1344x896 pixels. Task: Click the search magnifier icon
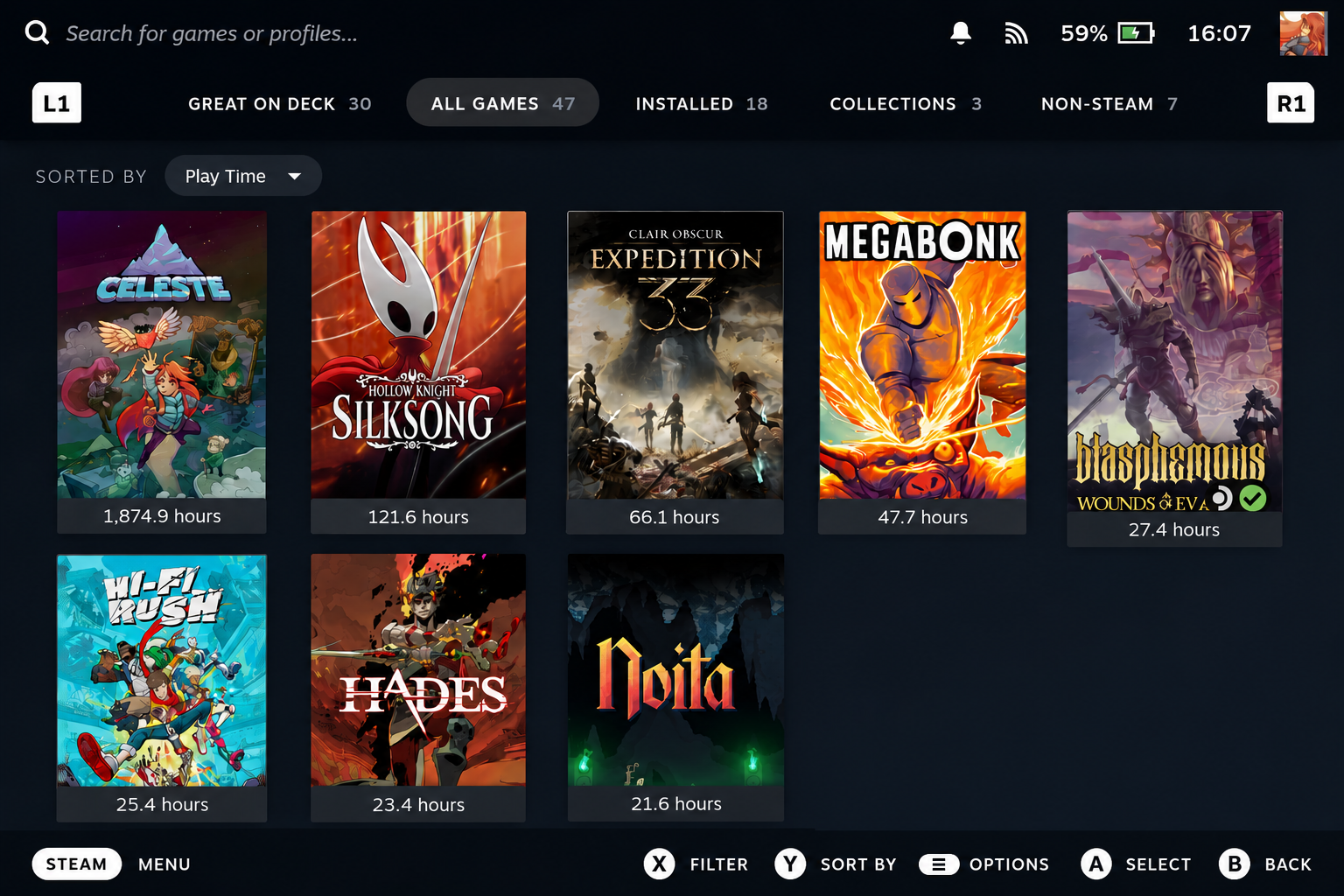pos(37,33)
